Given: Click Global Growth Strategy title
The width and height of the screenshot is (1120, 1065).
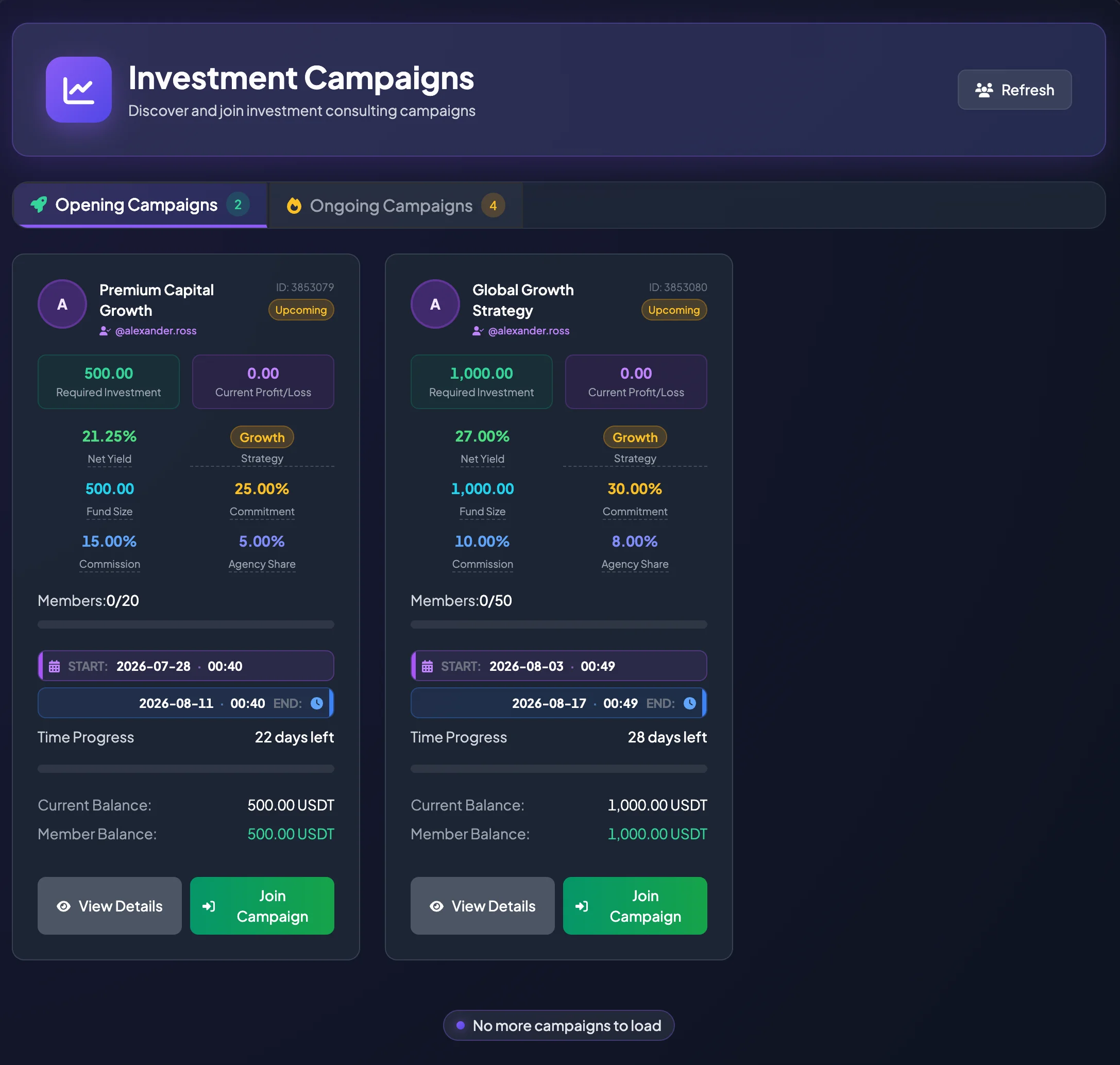Looking at the screenshot, I should point(523,300).
